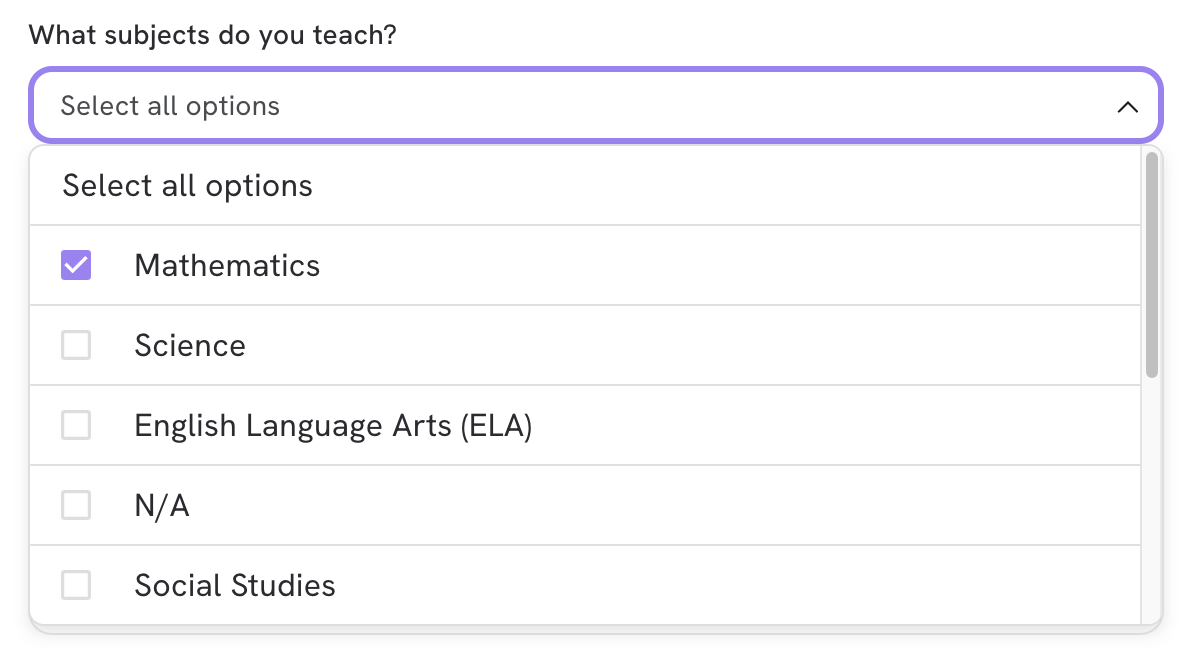Click the checked purple checkbox next to Mathematics
Viewport: 1182px width, 650px height.
75,264
